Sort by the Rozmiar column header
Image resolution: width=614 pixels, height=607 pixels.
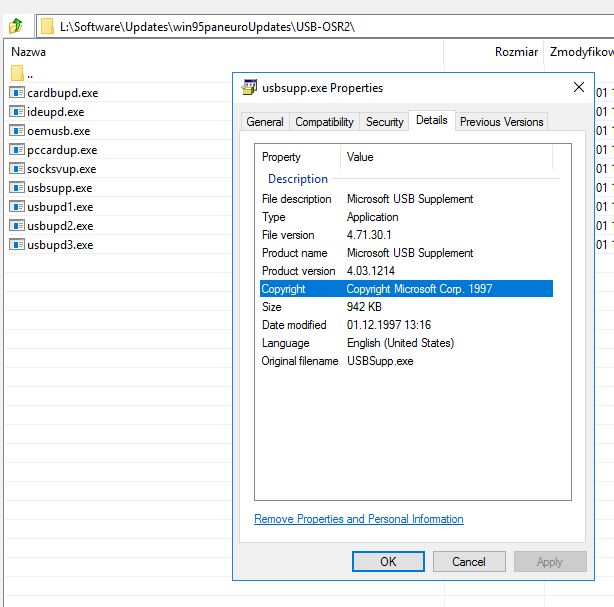tap(493, 52)
